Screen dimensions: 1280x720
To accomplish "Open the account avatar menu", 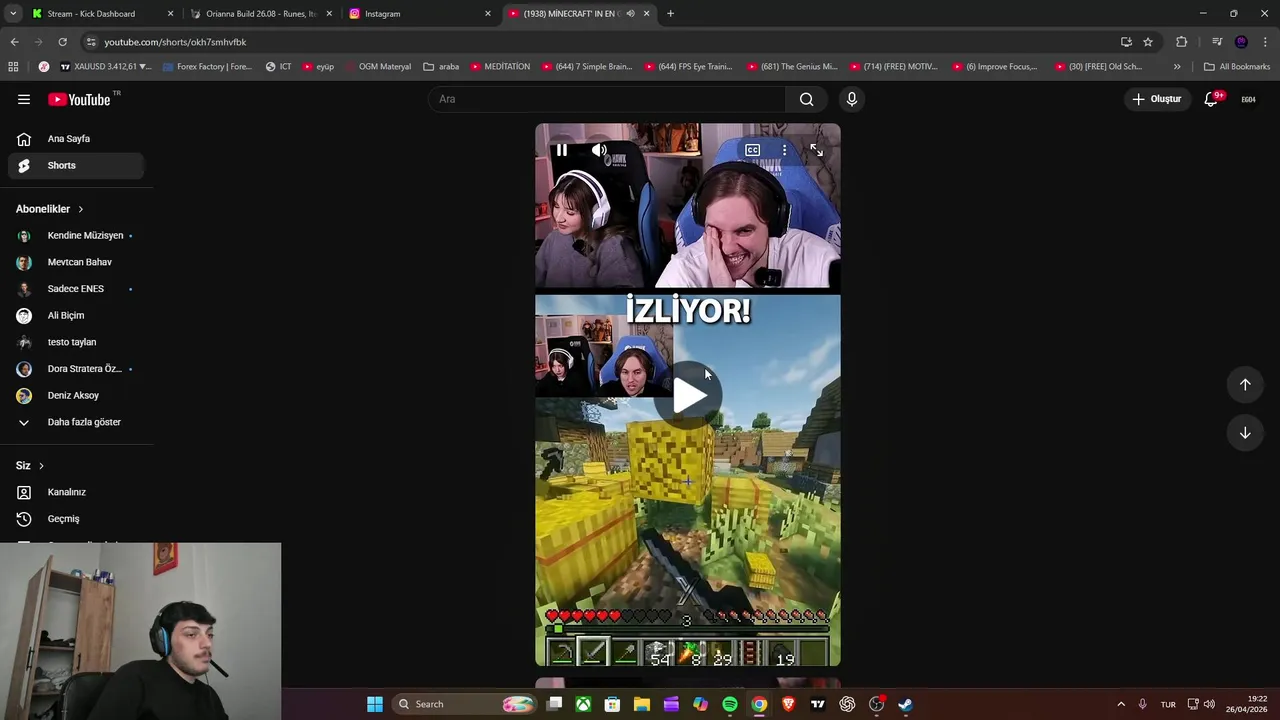I will pyautogui.click(x=1248, y=99).
